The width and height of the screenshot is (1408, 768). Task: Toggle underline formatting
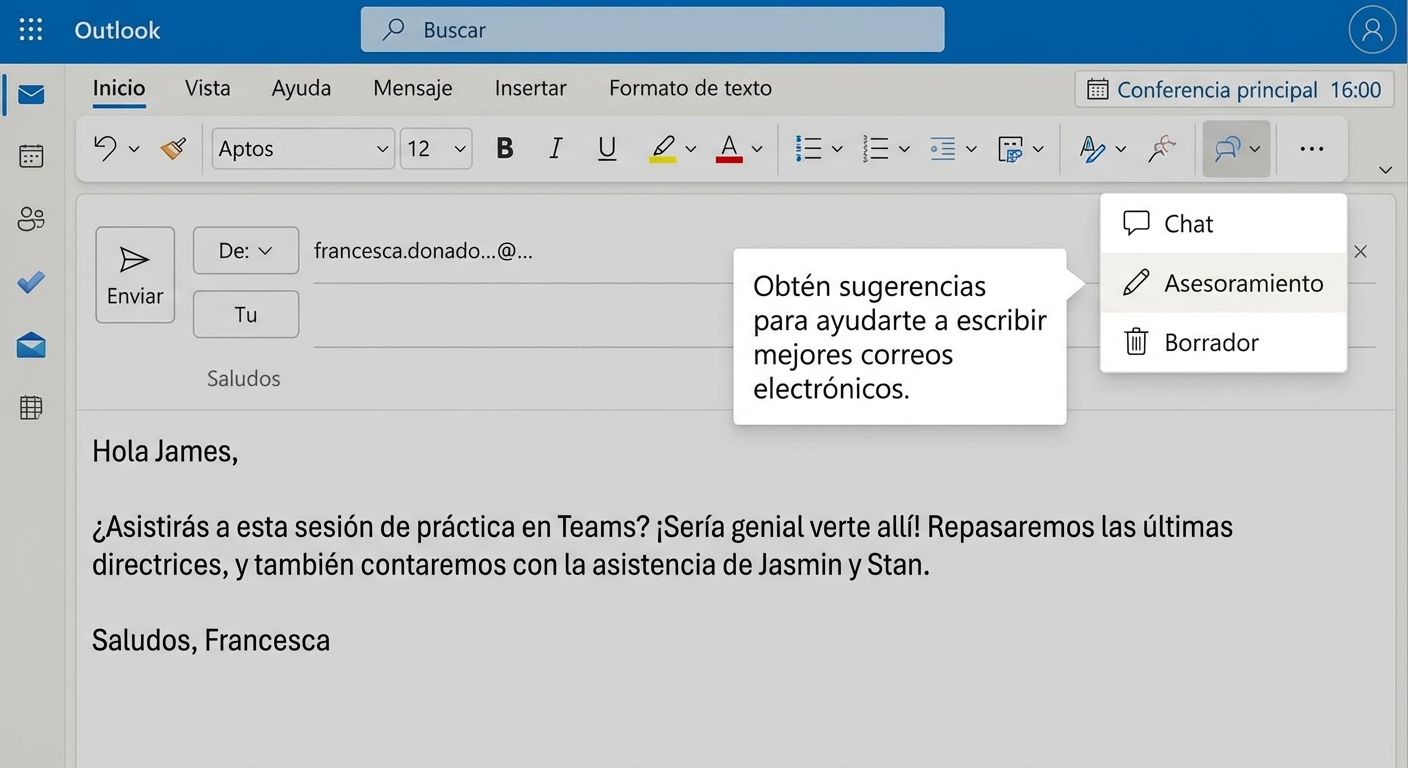(x=606, y=147)
